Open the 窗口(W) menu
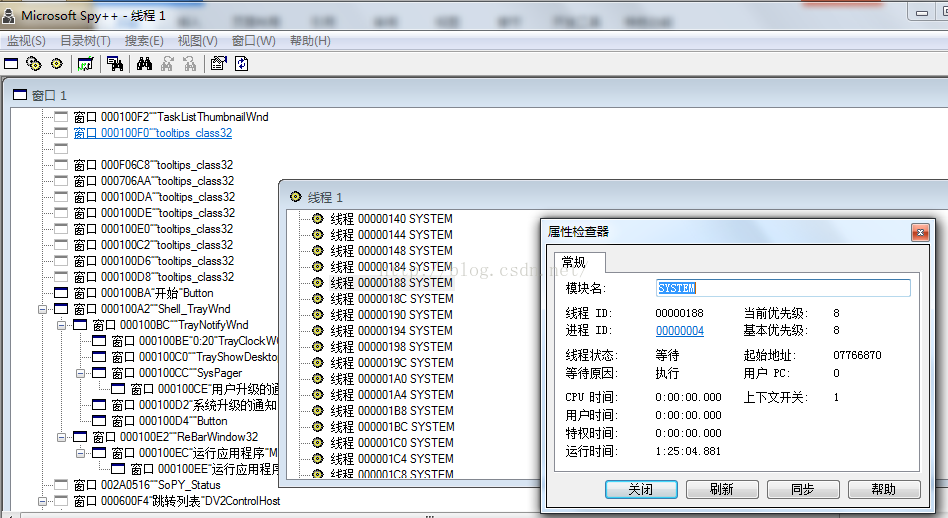This screenshot has width=948, height=518. click(x=253, y=40)
